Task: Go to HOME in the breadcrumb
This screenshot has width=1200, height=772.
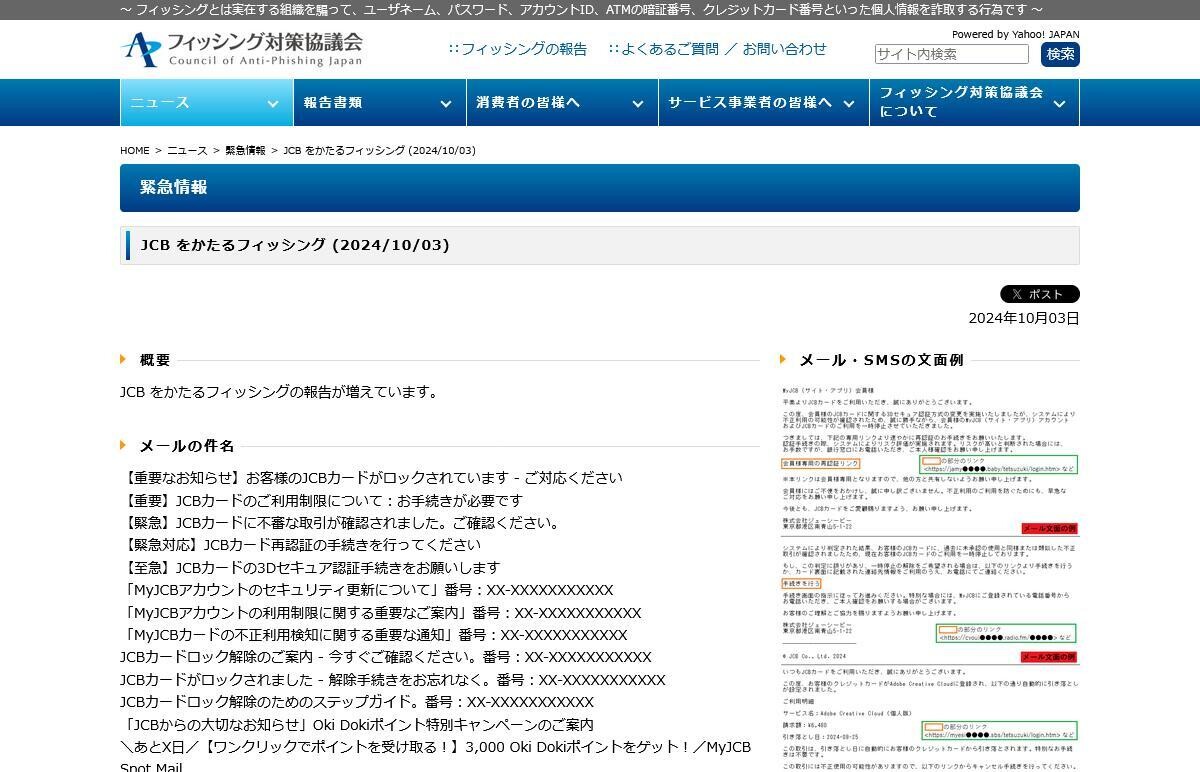Action: coord(134,151)
